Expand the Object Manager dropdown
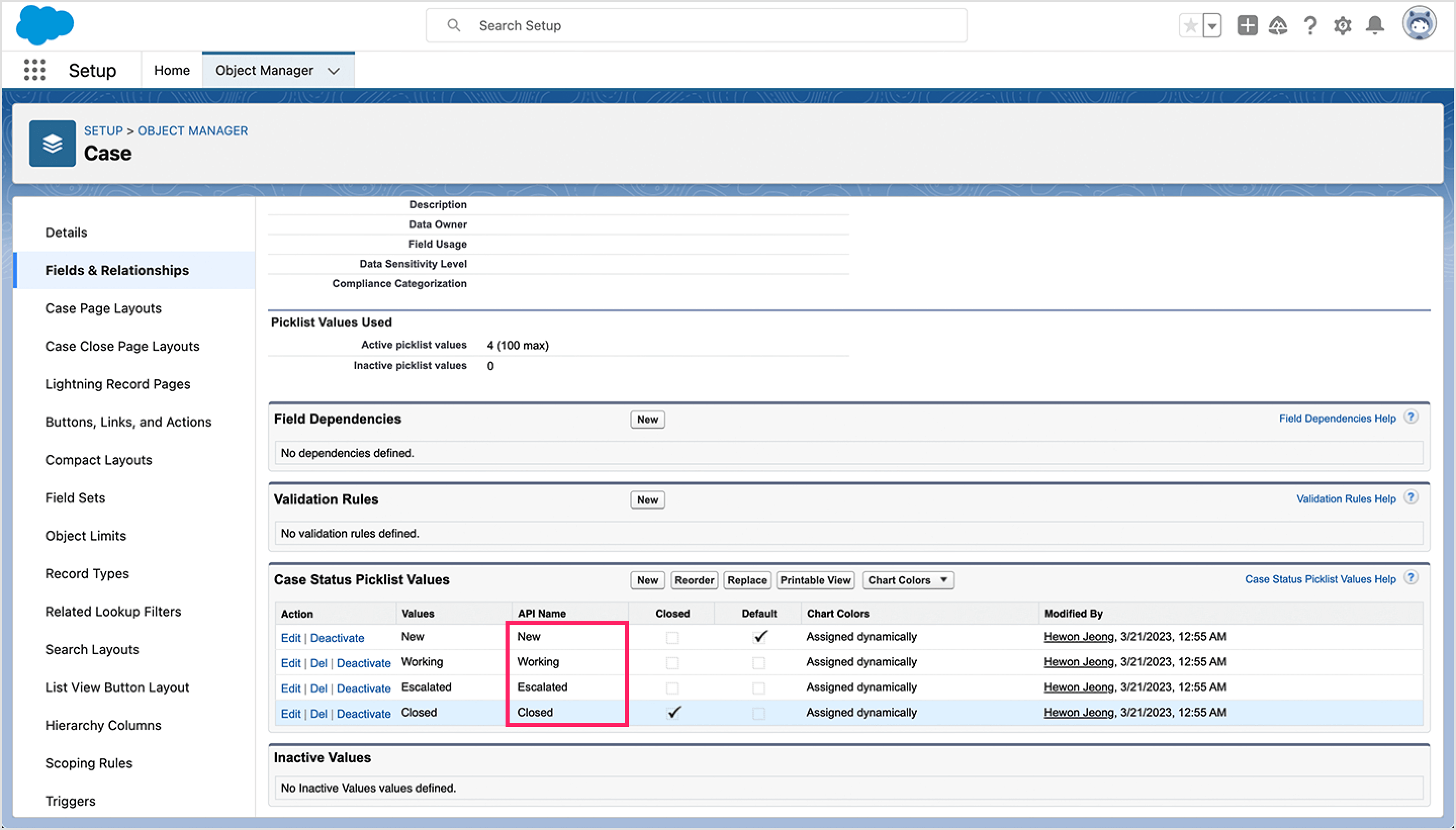This screenshot has height=830, width=1456. [334, 70]
